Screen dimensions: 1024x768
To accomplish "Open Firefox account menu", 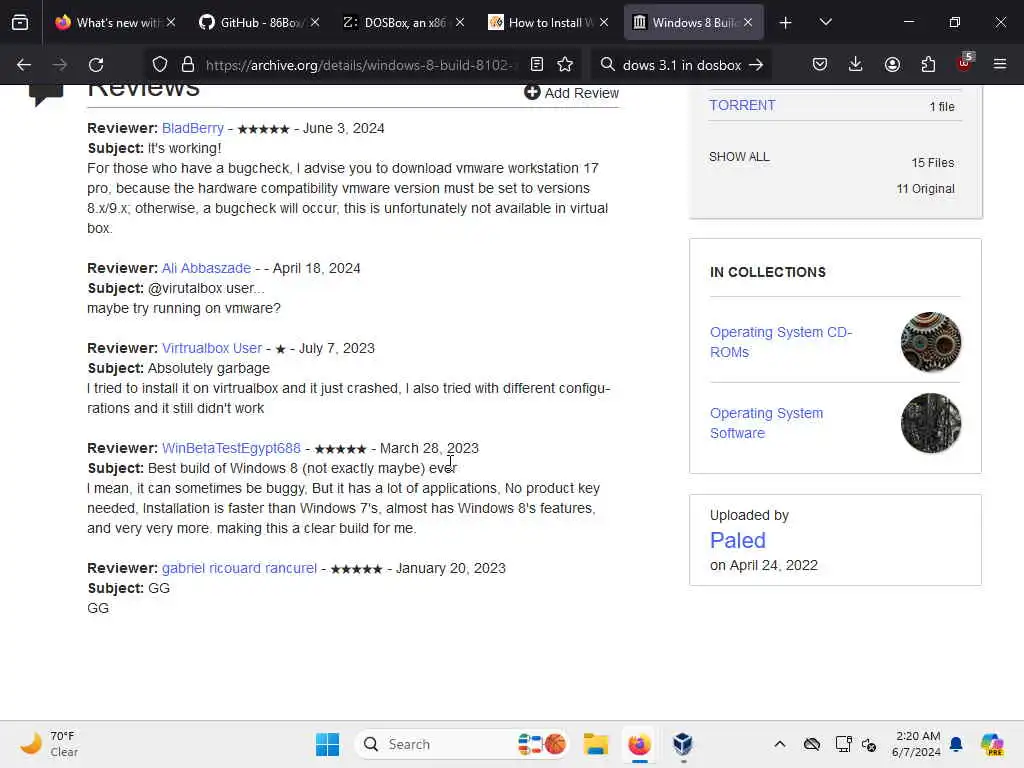I will point(892,64).
